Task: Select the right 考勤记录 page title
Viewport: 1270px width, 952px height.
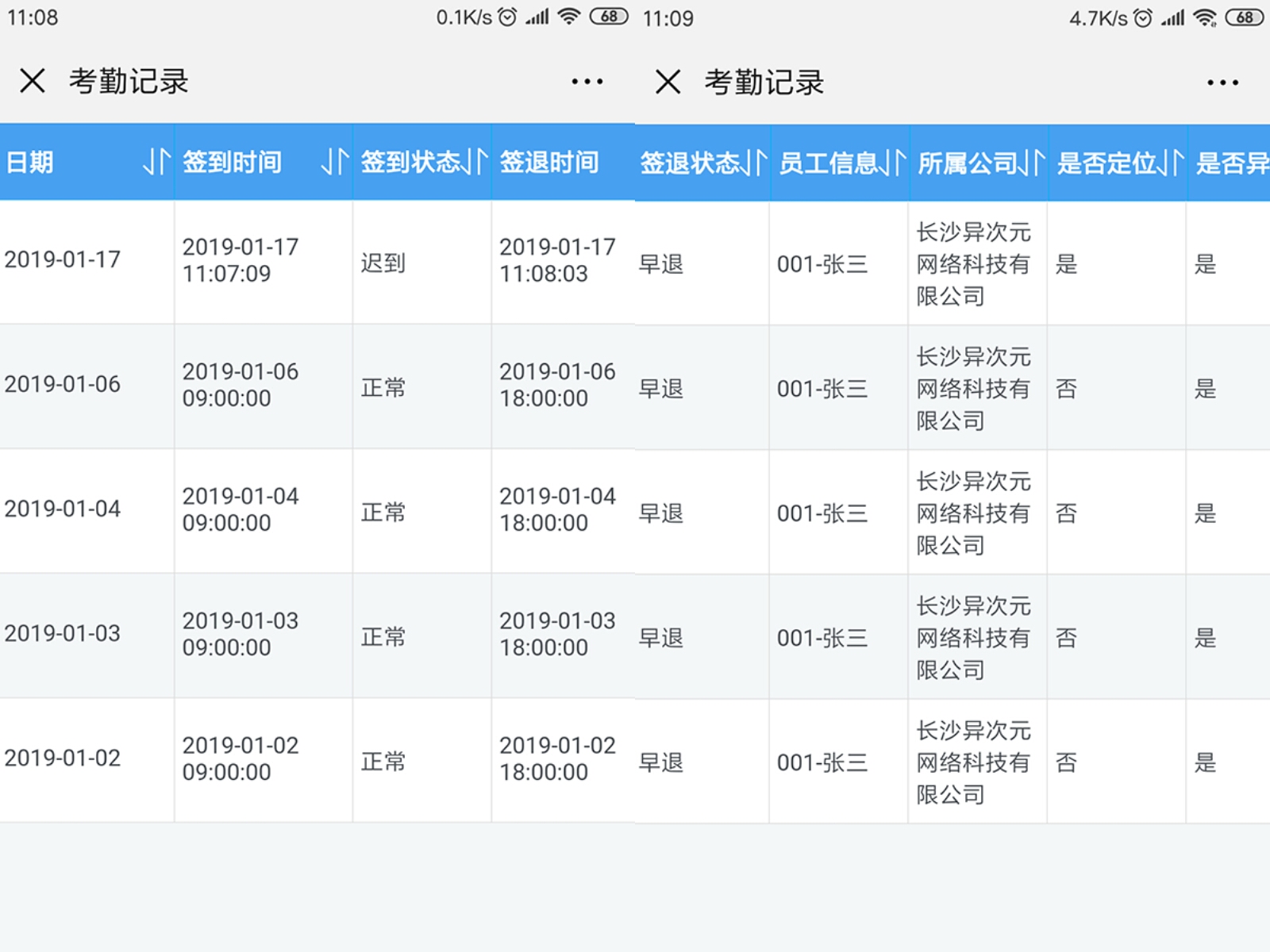Action: pos(764,82)
